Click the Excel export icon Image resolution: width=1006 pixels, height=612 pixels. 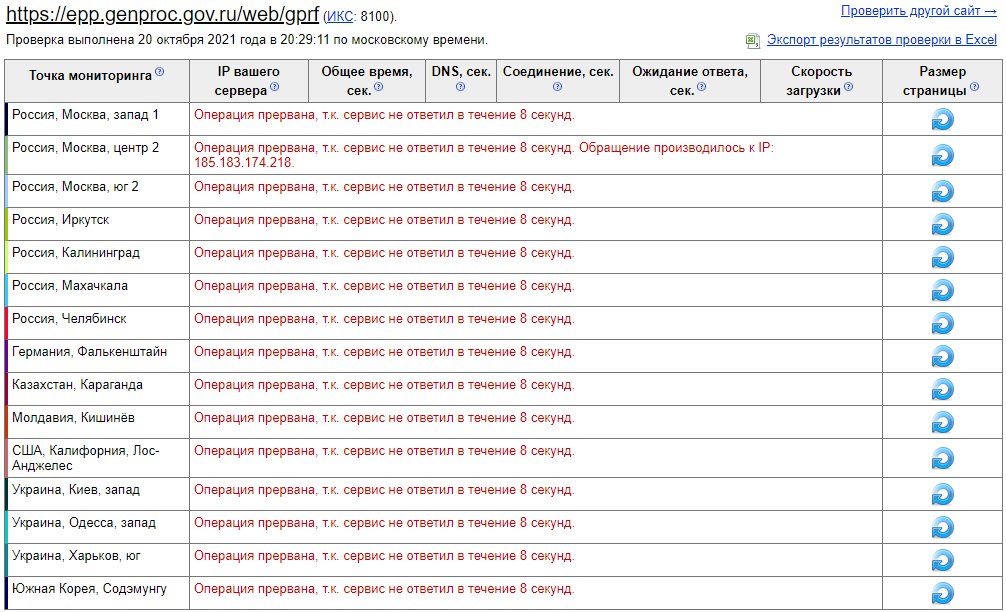pos(753,40)
